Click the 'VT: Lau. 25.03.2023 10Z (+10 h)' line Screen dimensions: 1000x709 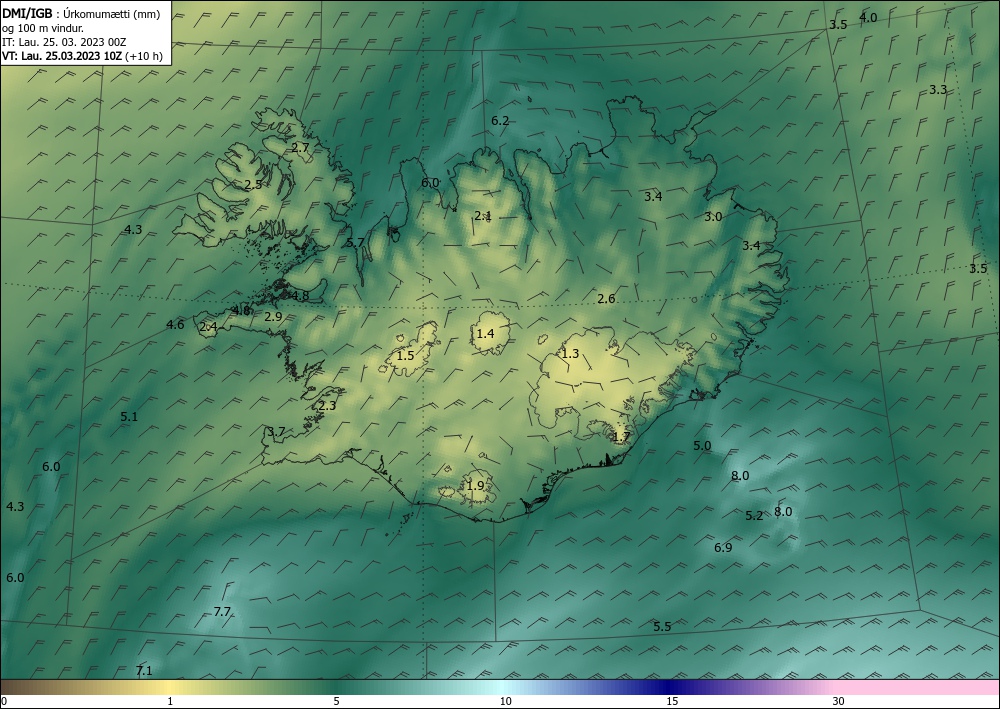pyautogui.click(x=82, y=56)
